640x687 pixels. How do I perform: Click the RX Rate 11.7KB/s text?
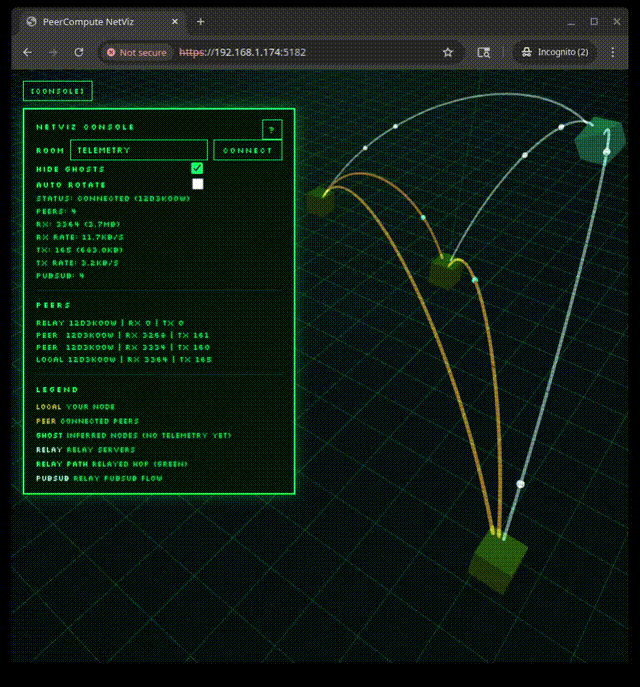(80, 237)
